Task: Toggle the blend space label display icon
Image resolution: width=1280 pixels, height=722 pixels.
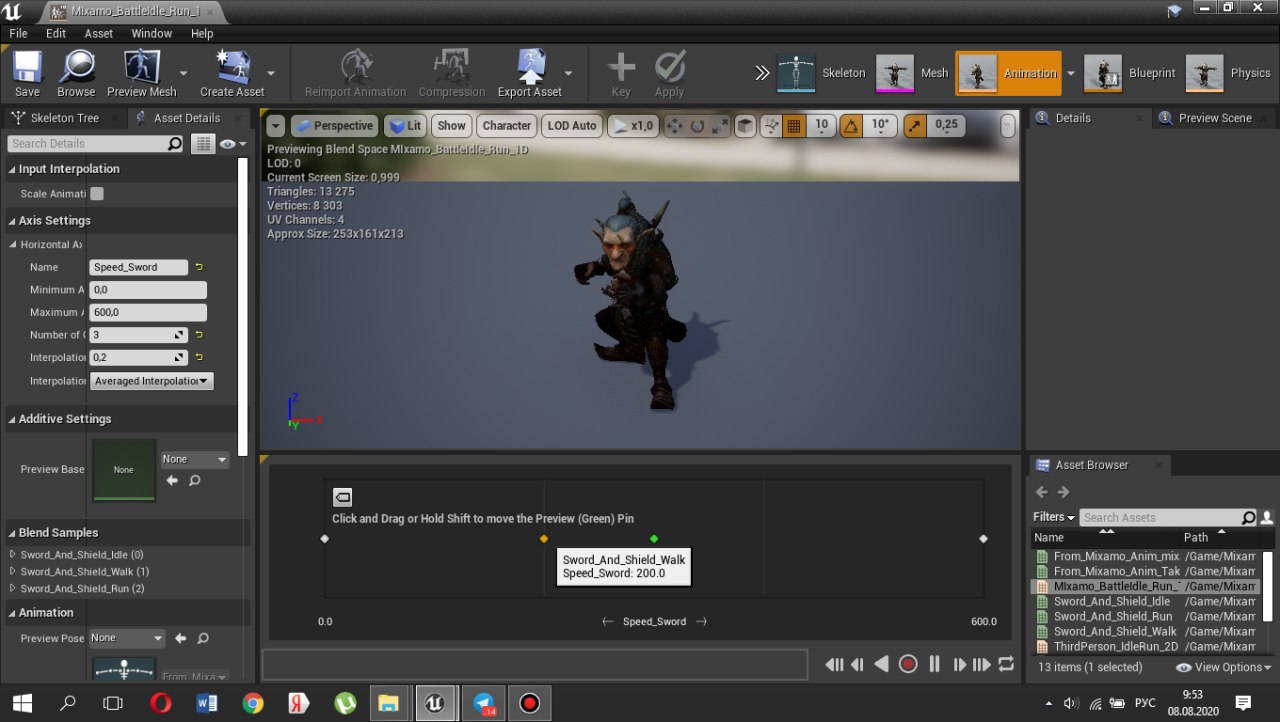Action: [342, 497]
